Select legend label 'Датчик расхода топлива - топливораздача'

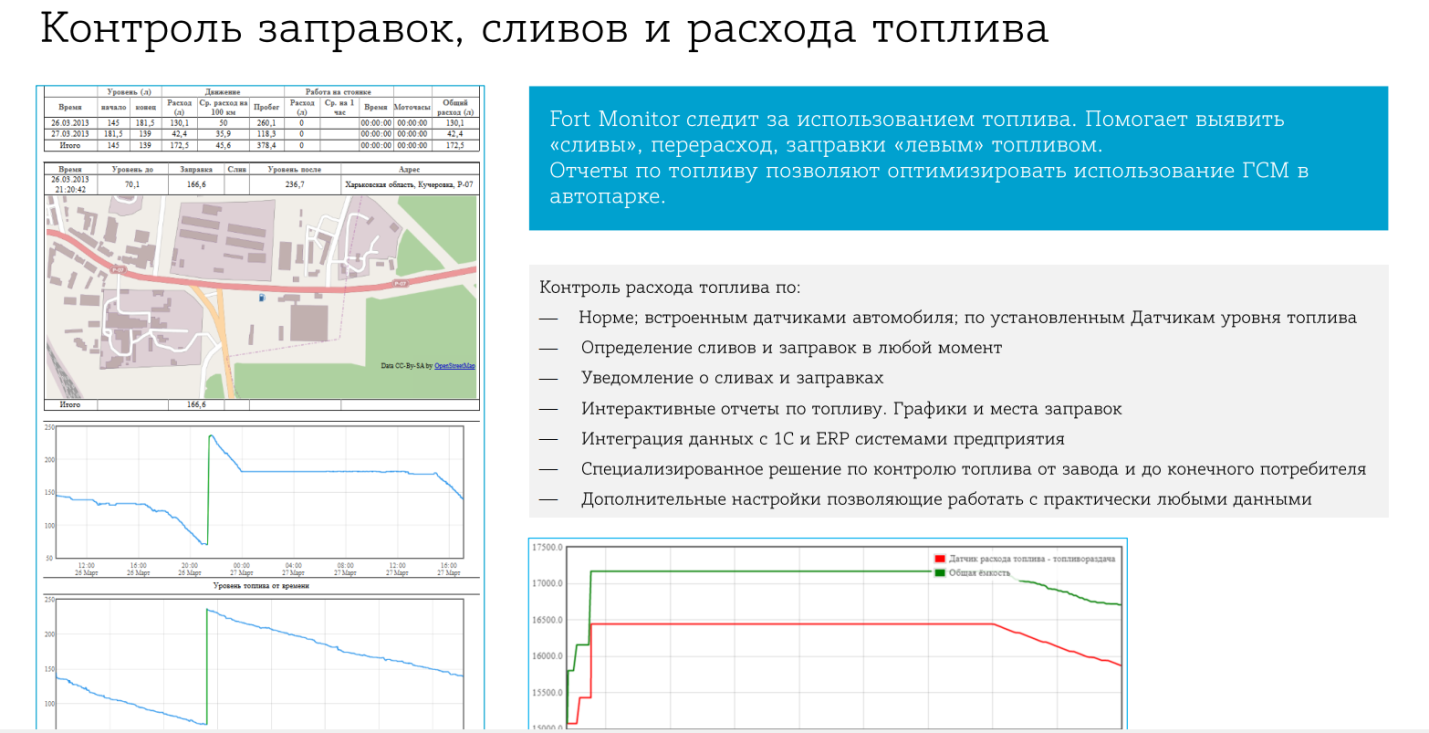click(1031, 560)
